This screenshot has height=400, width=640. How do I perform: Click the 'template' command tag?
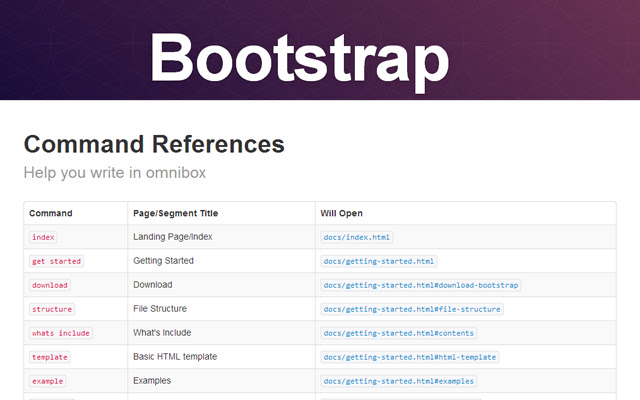pos(49,357)
